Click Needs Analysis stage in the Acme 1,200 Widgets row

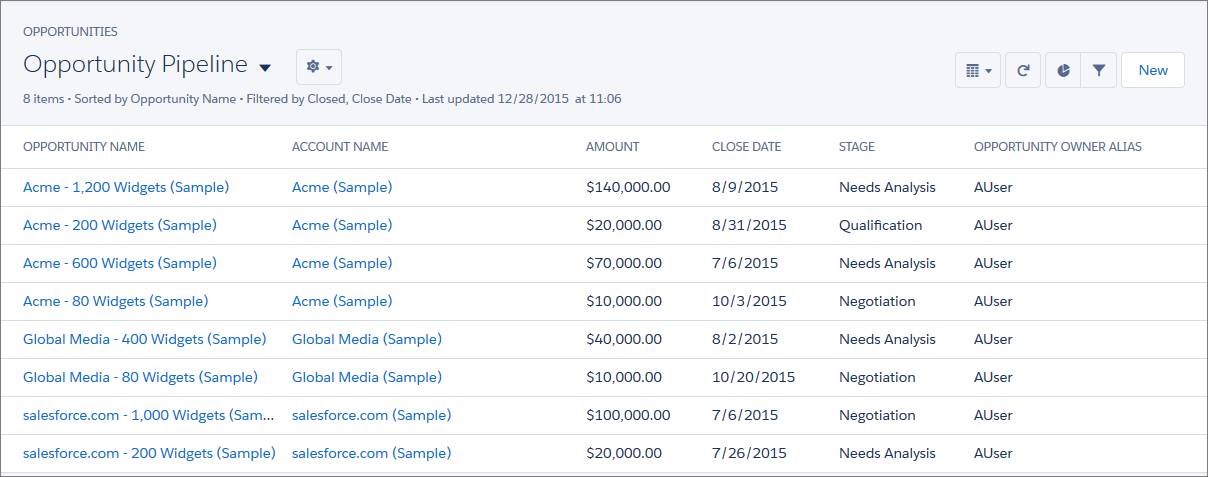(887, 187)
